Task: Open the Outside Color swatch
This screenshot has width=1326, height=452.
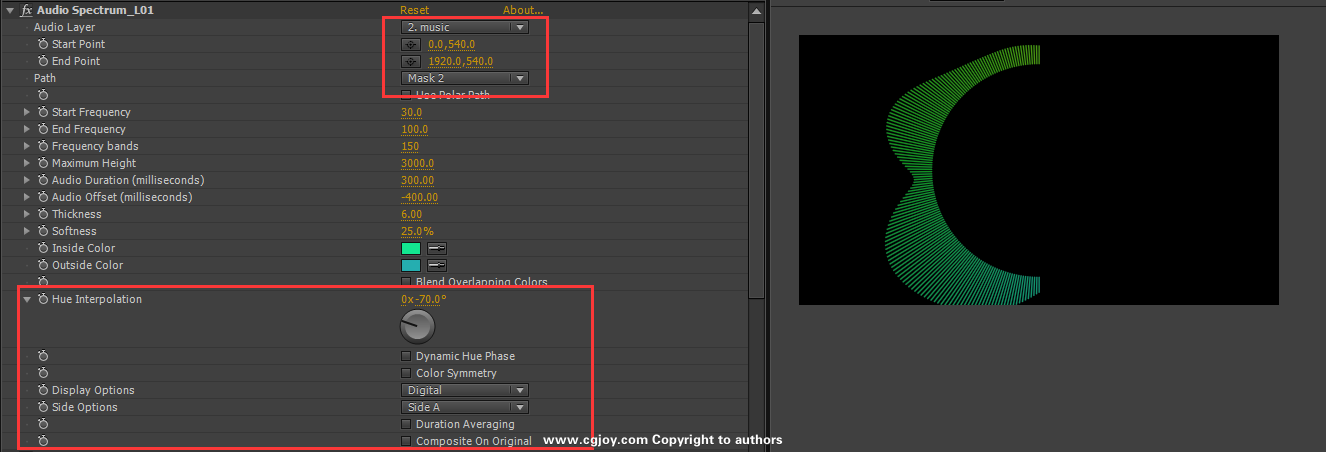Action: pos(411,265)
